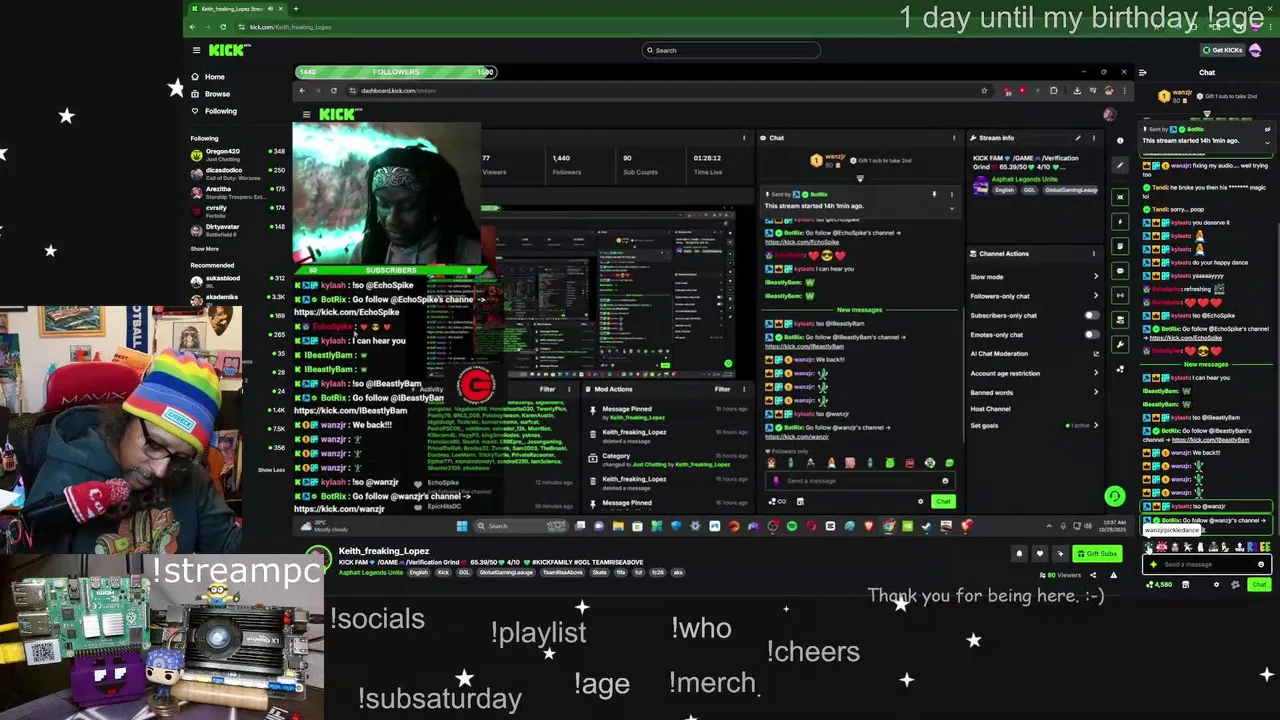Click the wrench icon in dashboard sidebar
1280x720 pixels.
pyautogui.click(x=1120, y=345)
